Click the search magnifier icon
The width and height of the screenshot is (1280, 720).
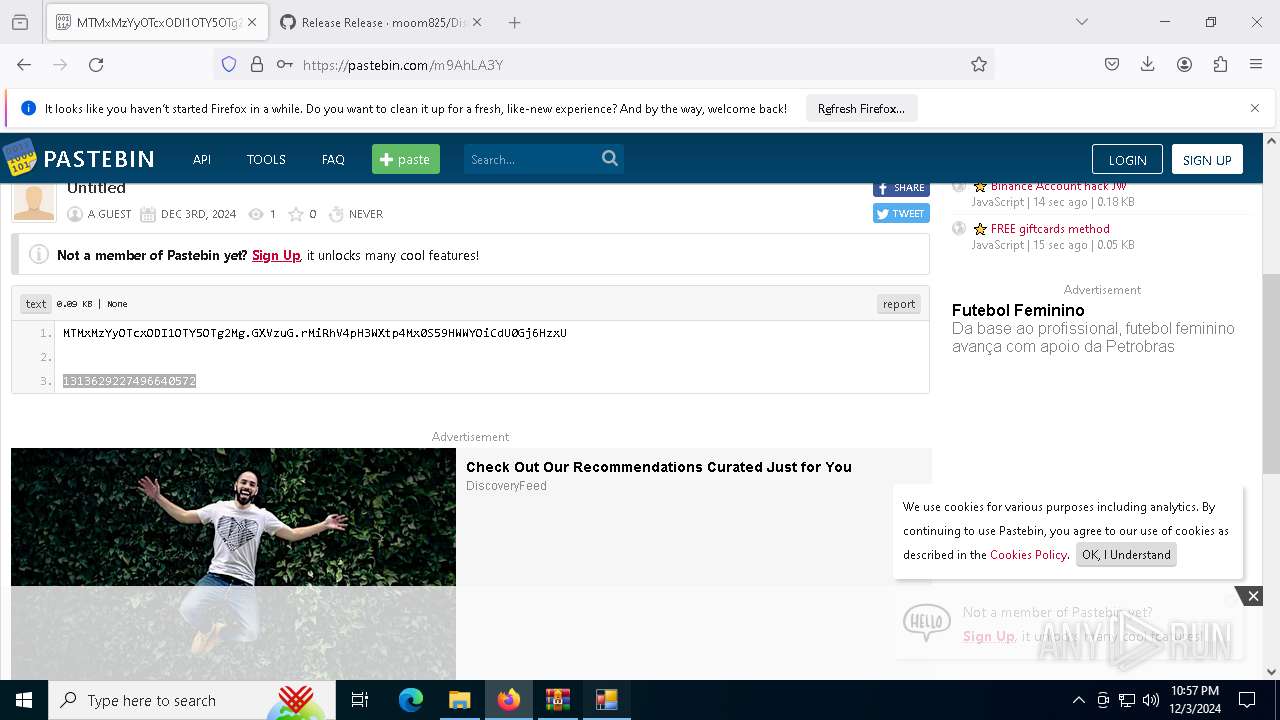610,158
